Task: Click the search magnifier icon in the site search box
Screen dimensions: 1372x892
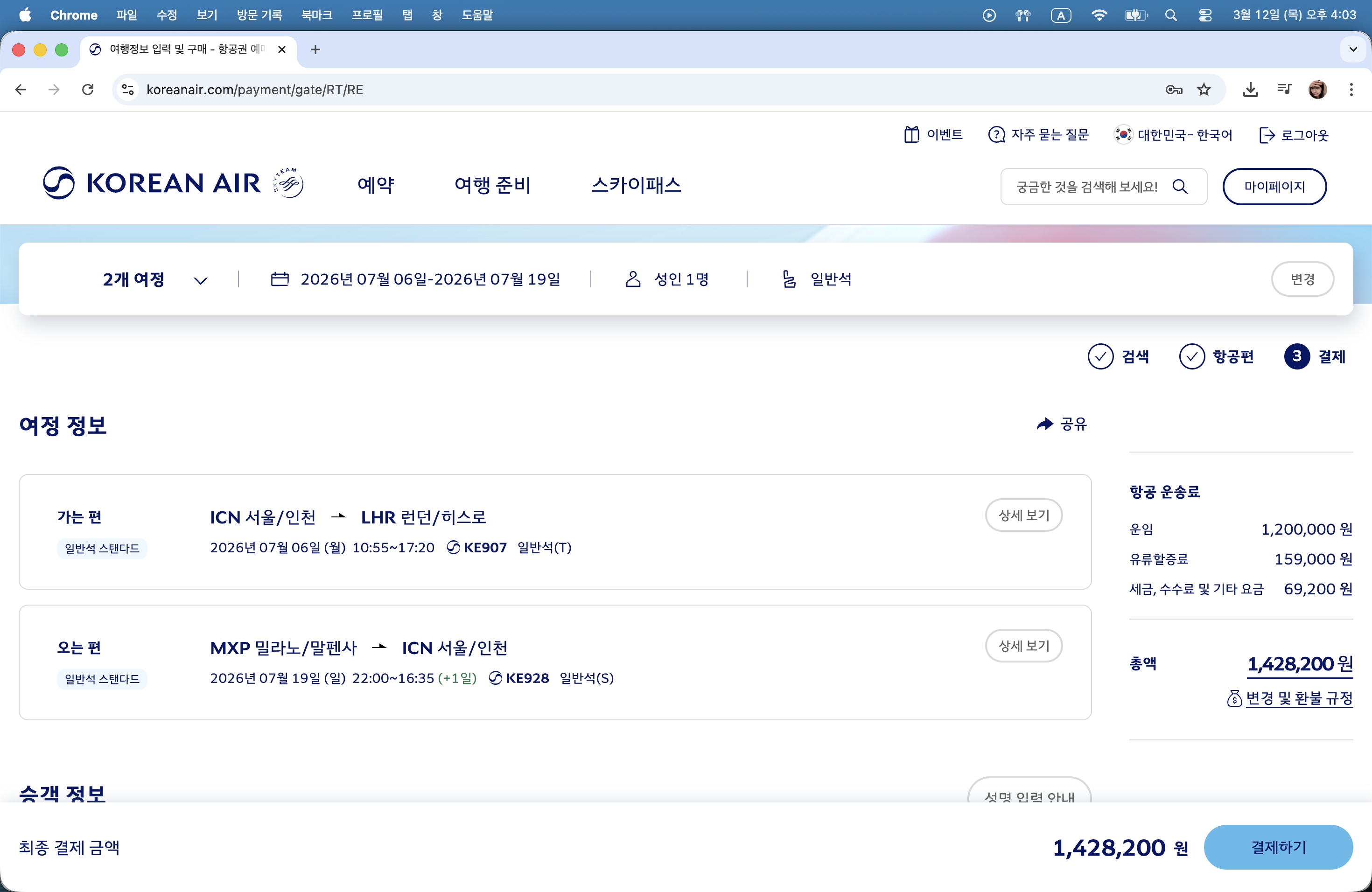Action: tap(1180, 187)
